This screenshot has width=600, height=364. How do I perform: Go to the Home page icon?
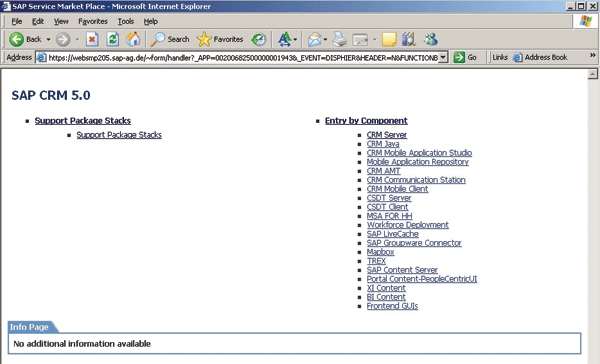click(x=133, y=39)
